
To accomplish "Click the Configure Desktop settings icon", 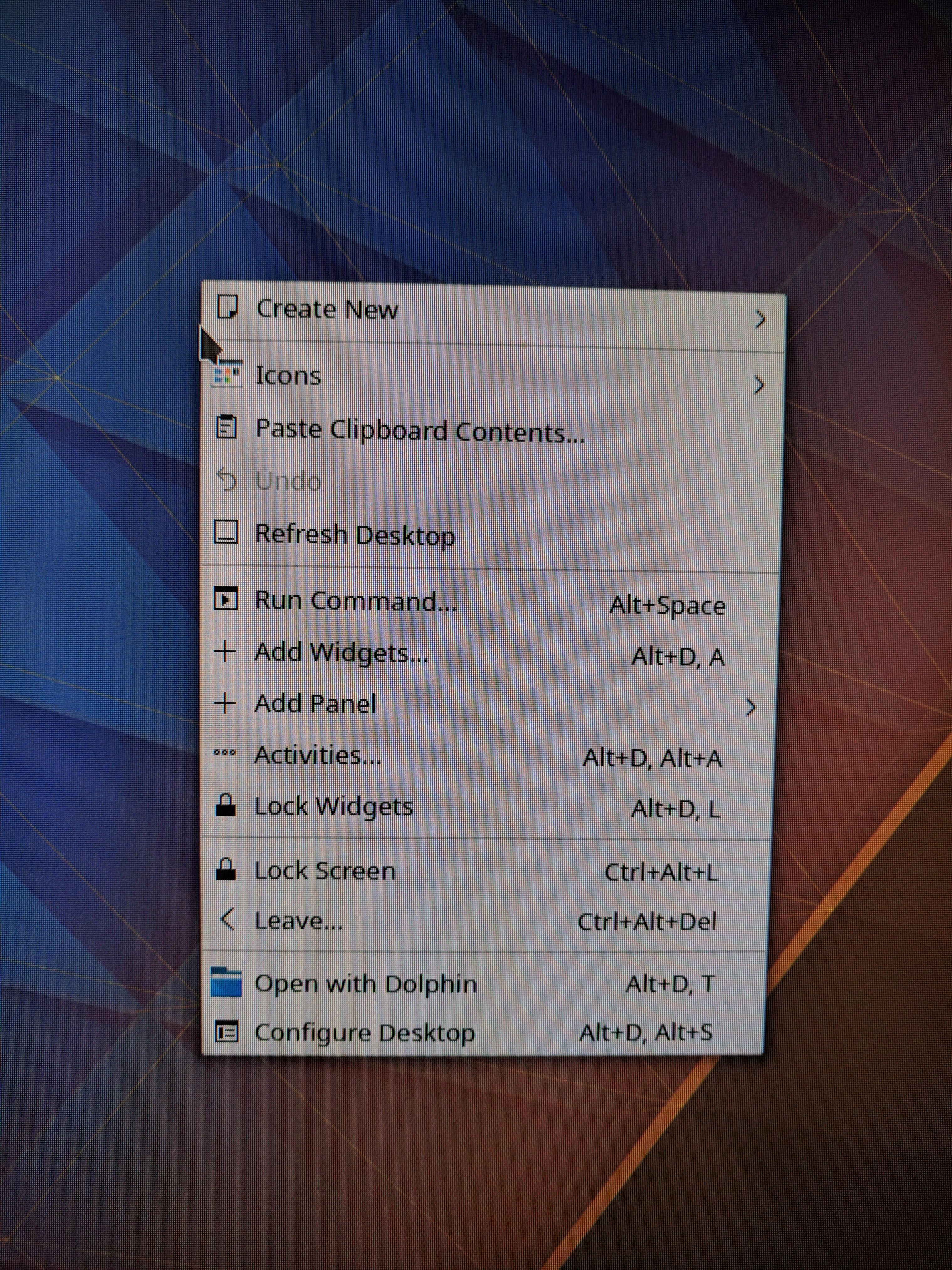I will (226, 1033).
